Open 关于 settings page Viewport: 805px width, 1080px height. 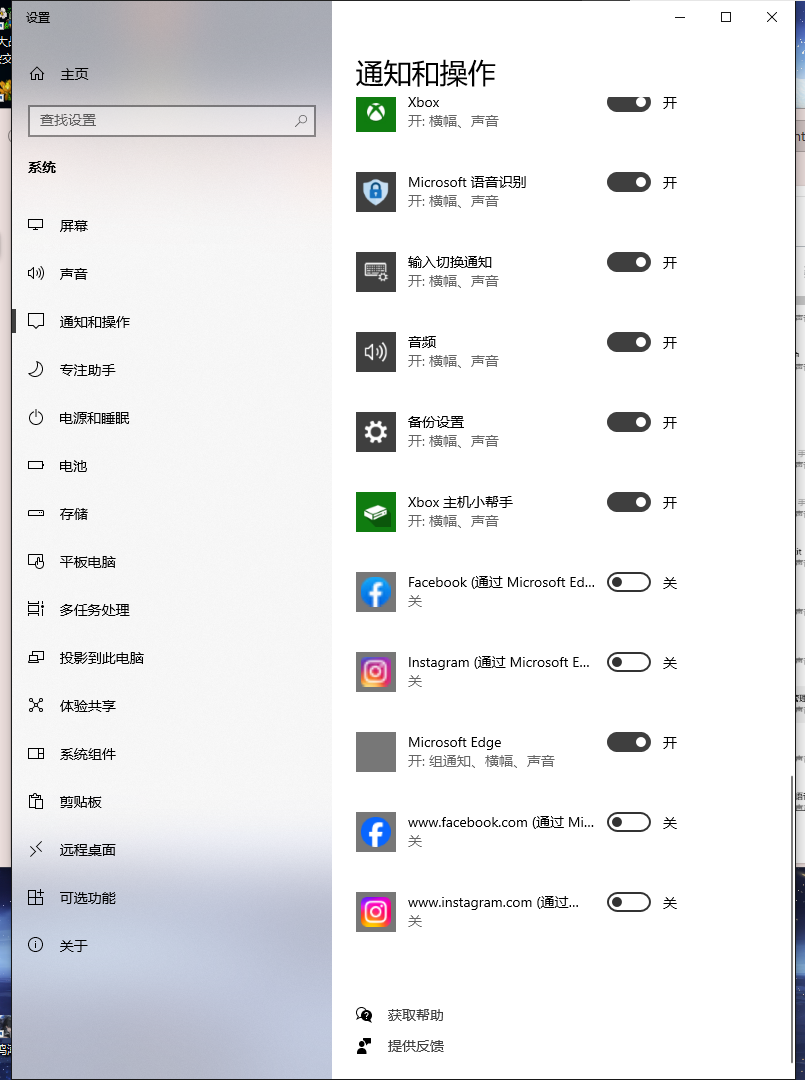tap(74, 946)
